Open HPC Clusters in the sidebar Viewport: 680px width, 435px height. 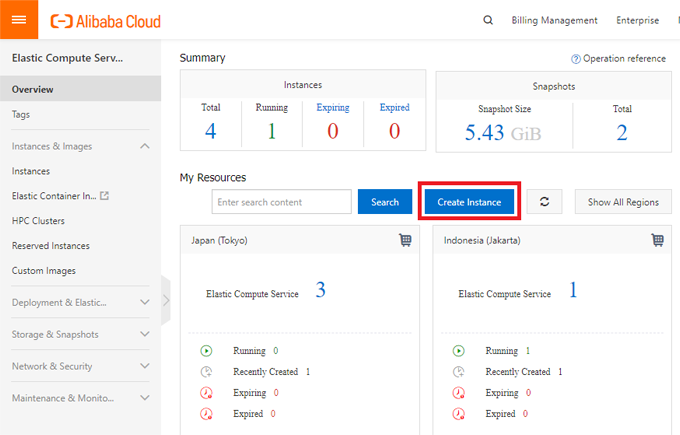[x=38, y=221]
